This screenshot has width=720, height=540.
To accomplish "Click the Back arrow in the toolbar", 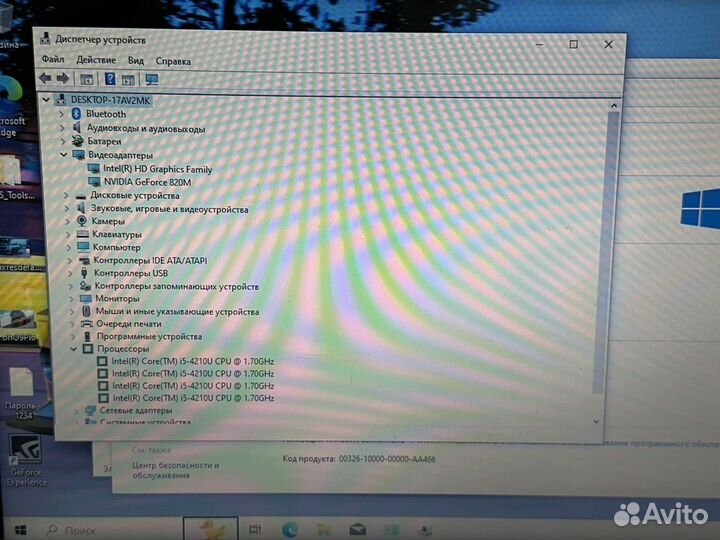I will click(45, 78).
